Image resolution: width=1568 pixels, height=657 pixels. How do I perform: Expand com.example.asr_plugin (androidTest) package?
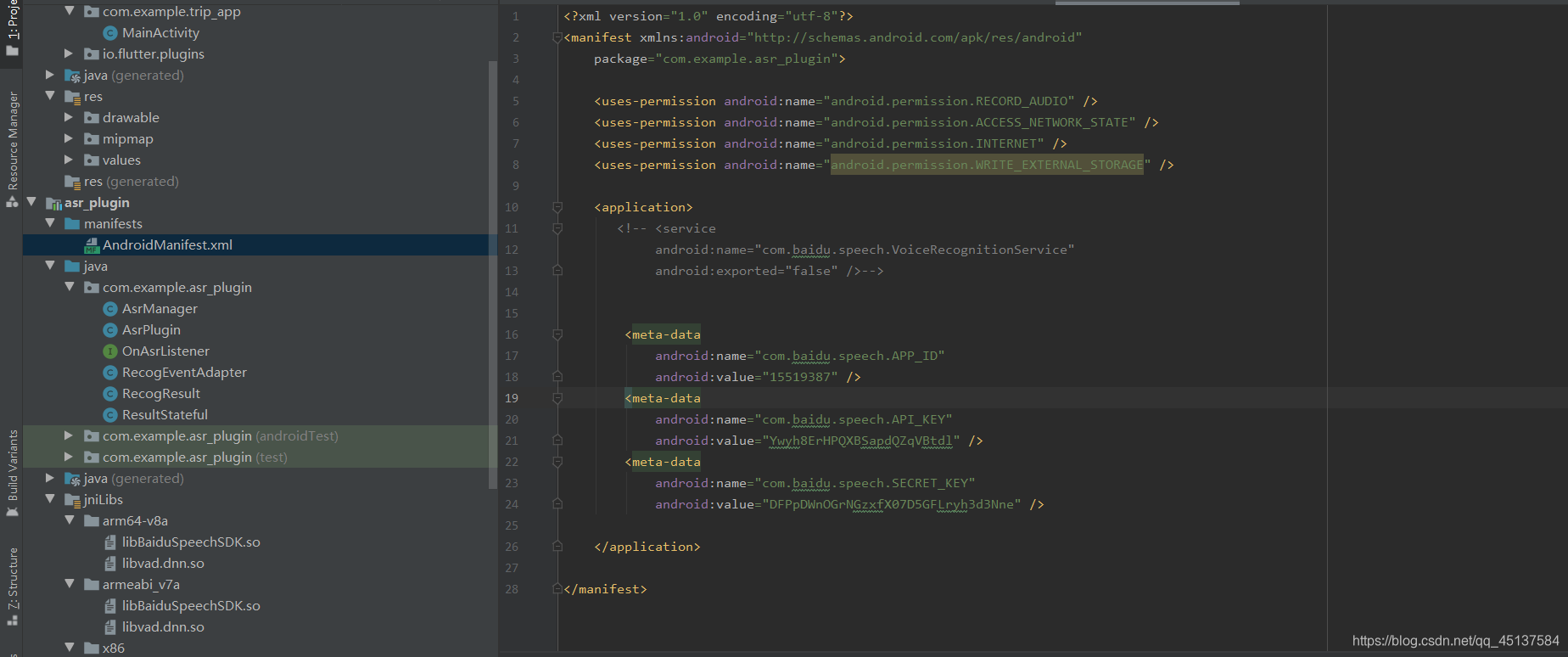70,435
